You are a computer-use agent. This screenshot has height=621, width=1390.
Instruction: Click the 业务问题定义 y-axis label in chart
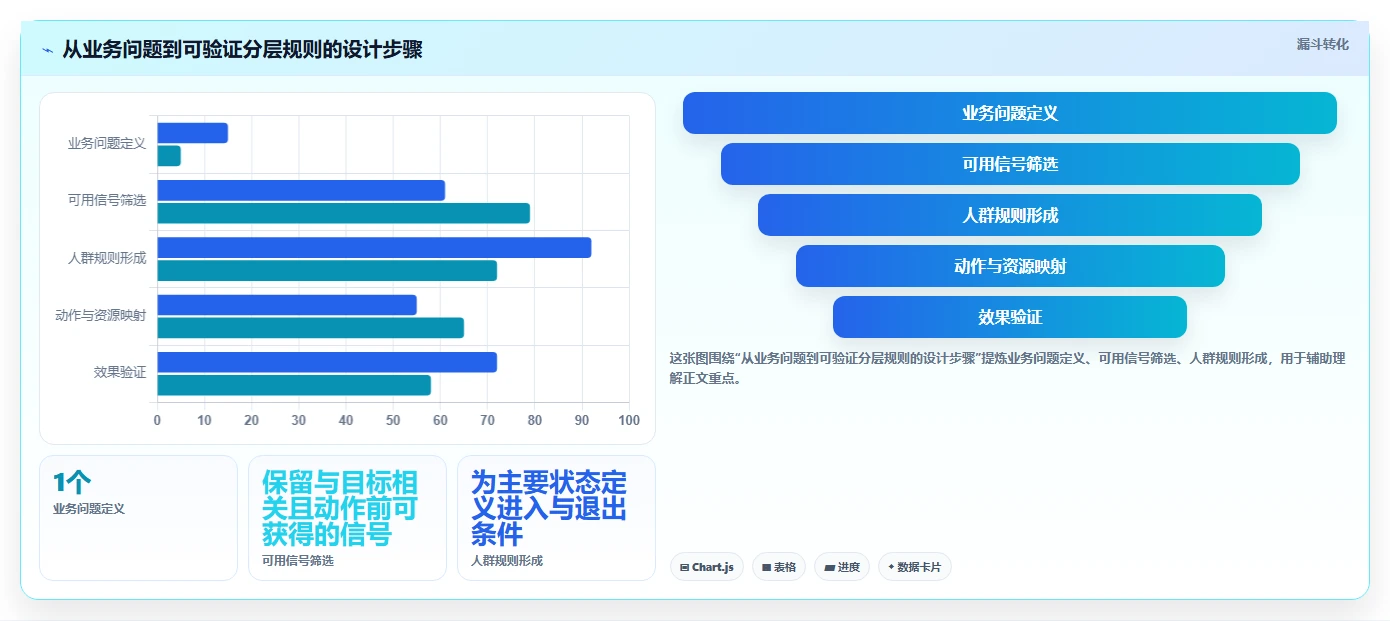107,144
